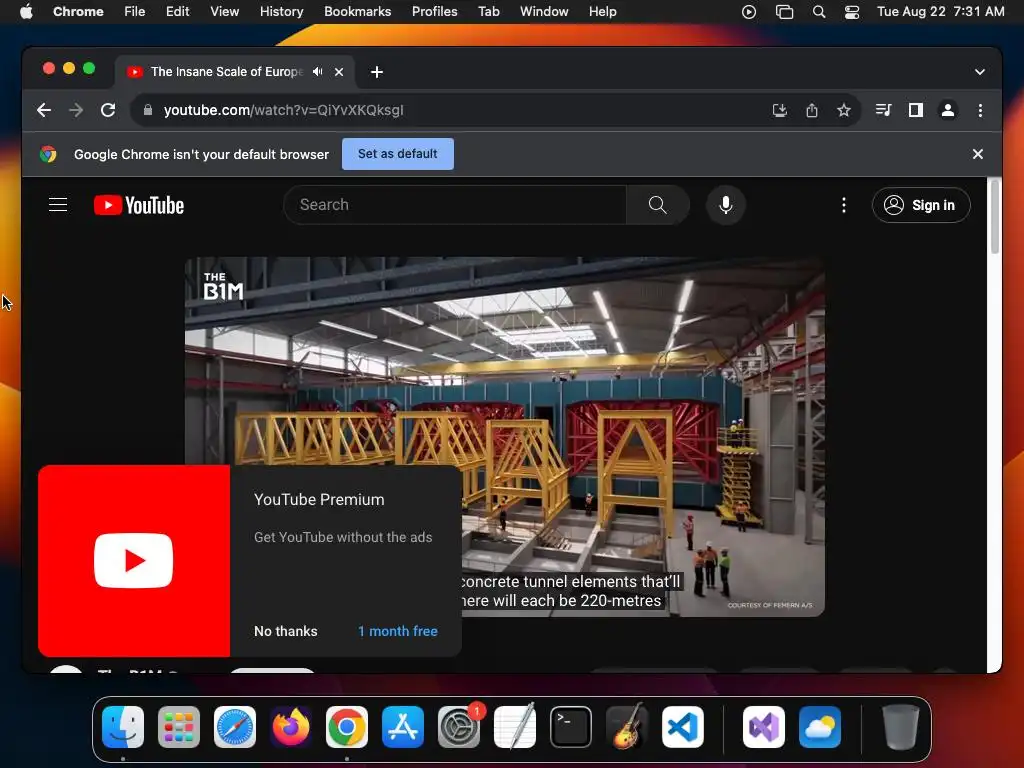Expand the tab search chevron

click(x=980, y=72)
